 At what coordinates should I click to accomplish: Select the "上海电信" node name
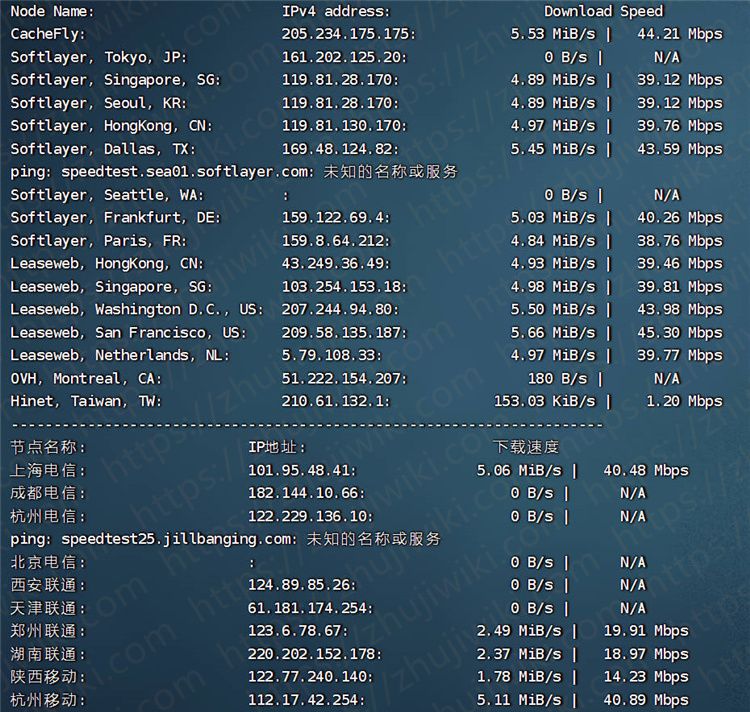[48, 470]
